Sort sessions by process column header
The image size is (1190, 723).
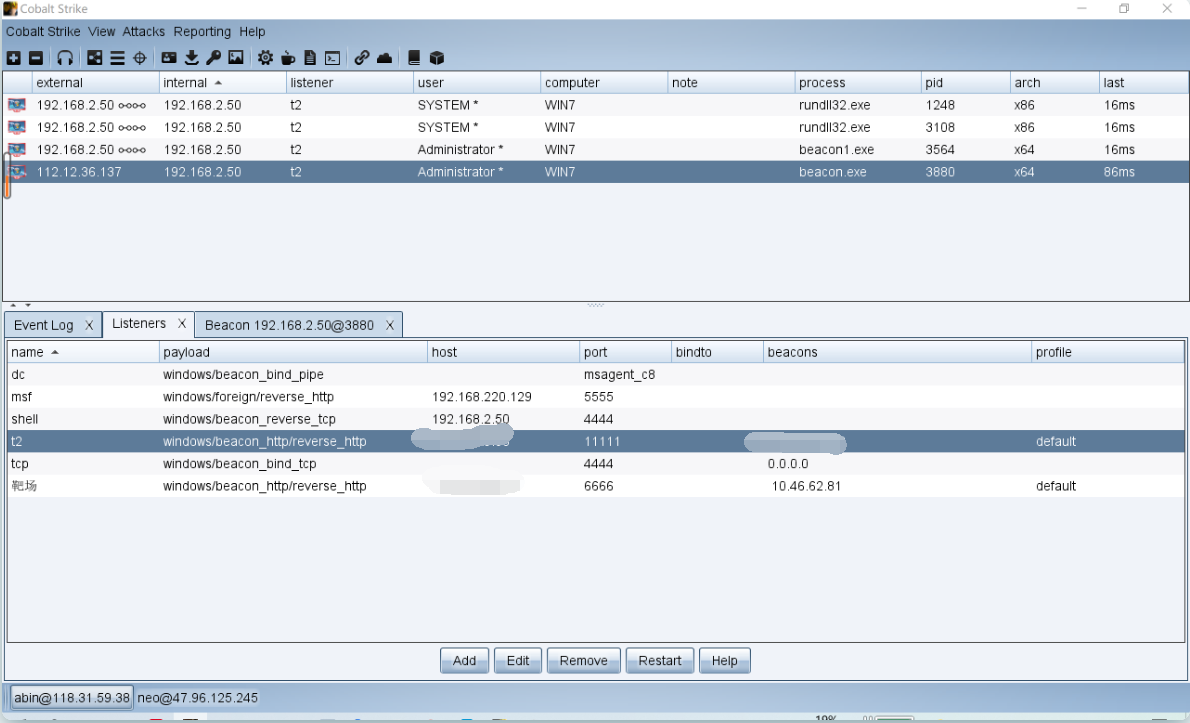pos(858,83)
